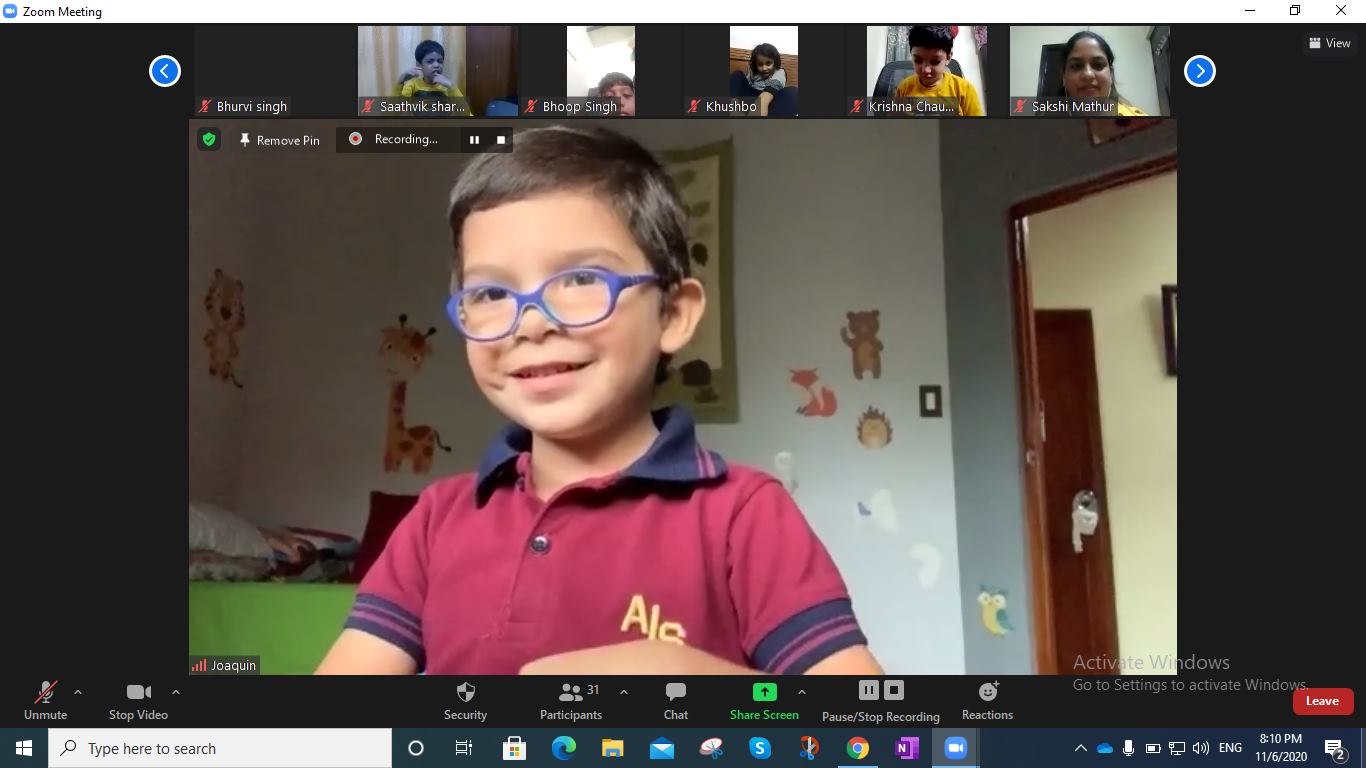The image size is (1366, 768).
Task: Open Mail app from taskbar
Action: 661,748
